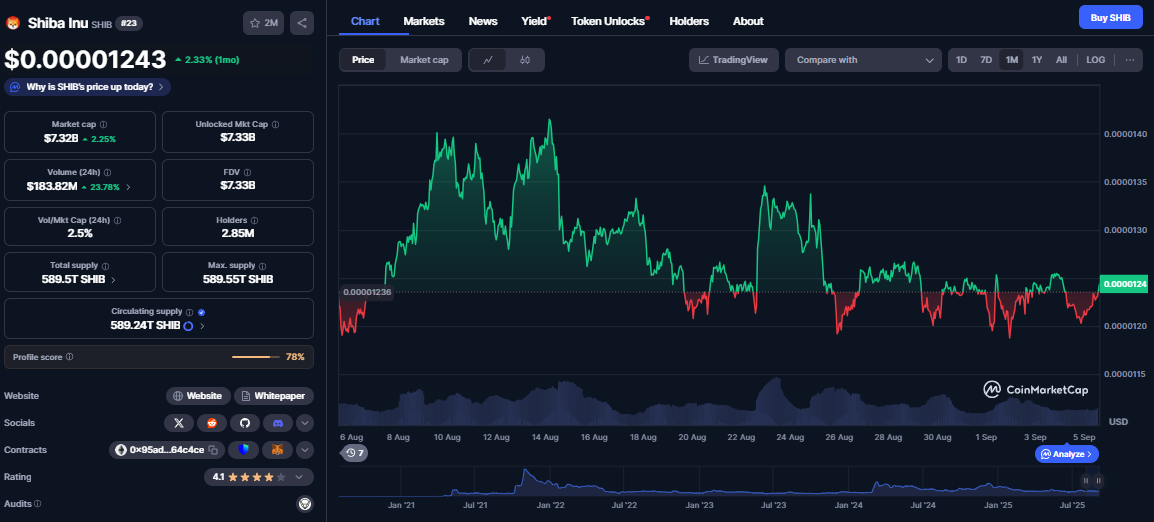Select the Price chart toggle
The image size is (1154, 522).
coord(363,60)
